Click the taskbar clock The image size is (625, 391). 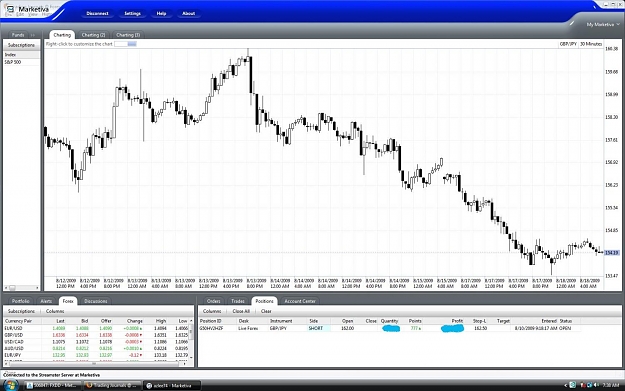[x=611, y=385]
